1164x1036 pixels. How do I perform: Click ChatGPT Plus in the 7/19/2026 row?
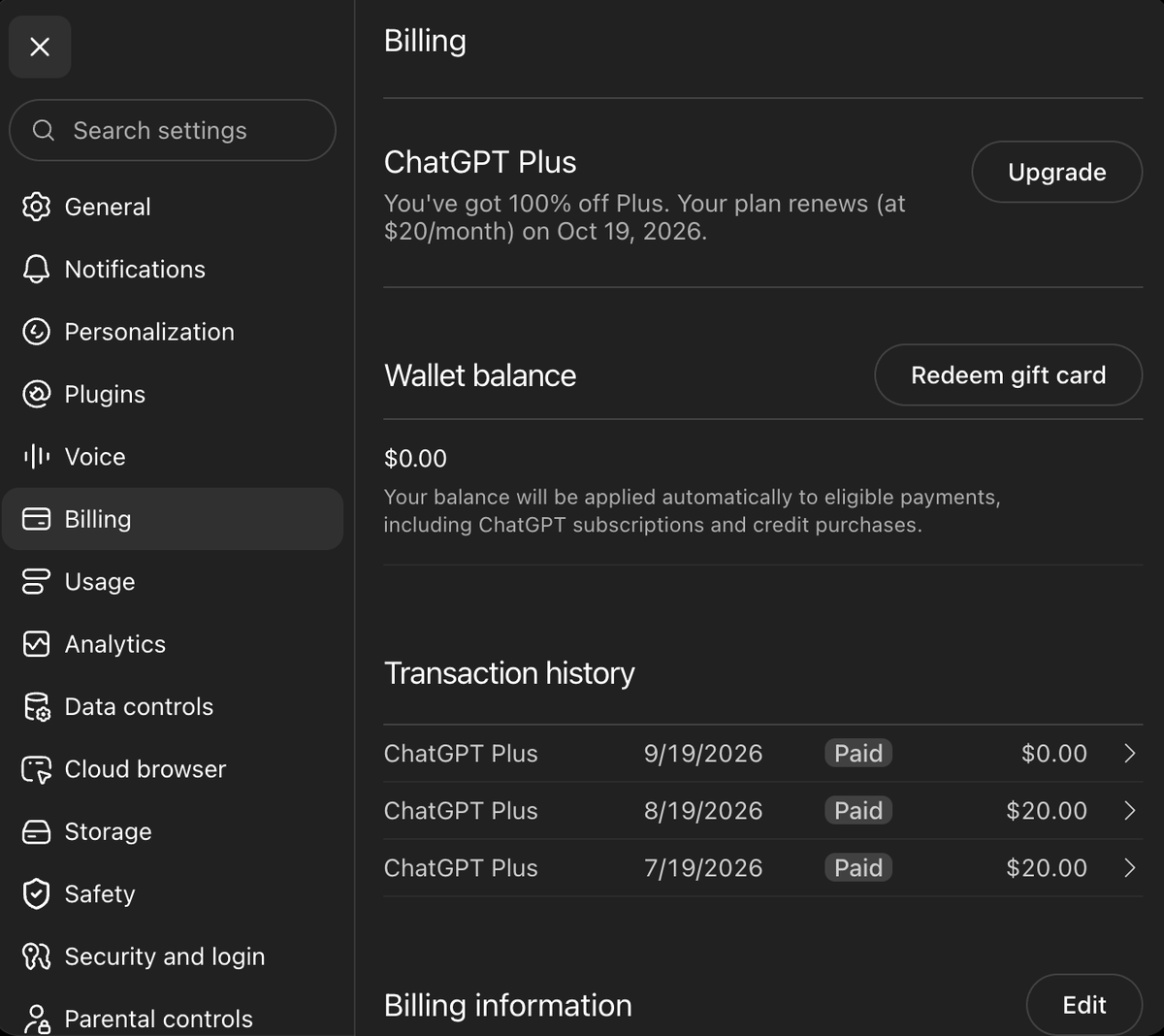[x=461, y=868]
